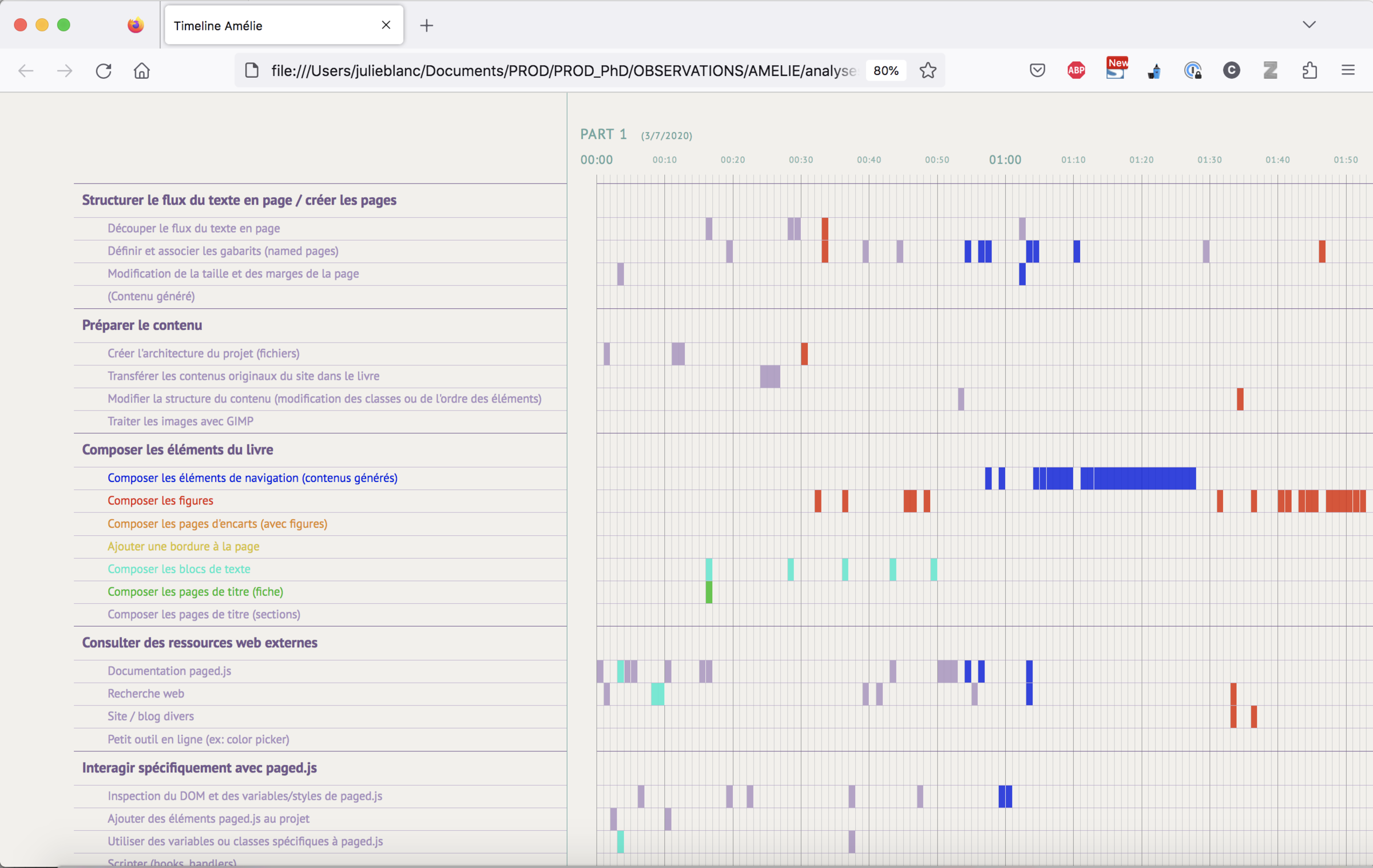Open the Pocket save icon

tap(1037, 71)
